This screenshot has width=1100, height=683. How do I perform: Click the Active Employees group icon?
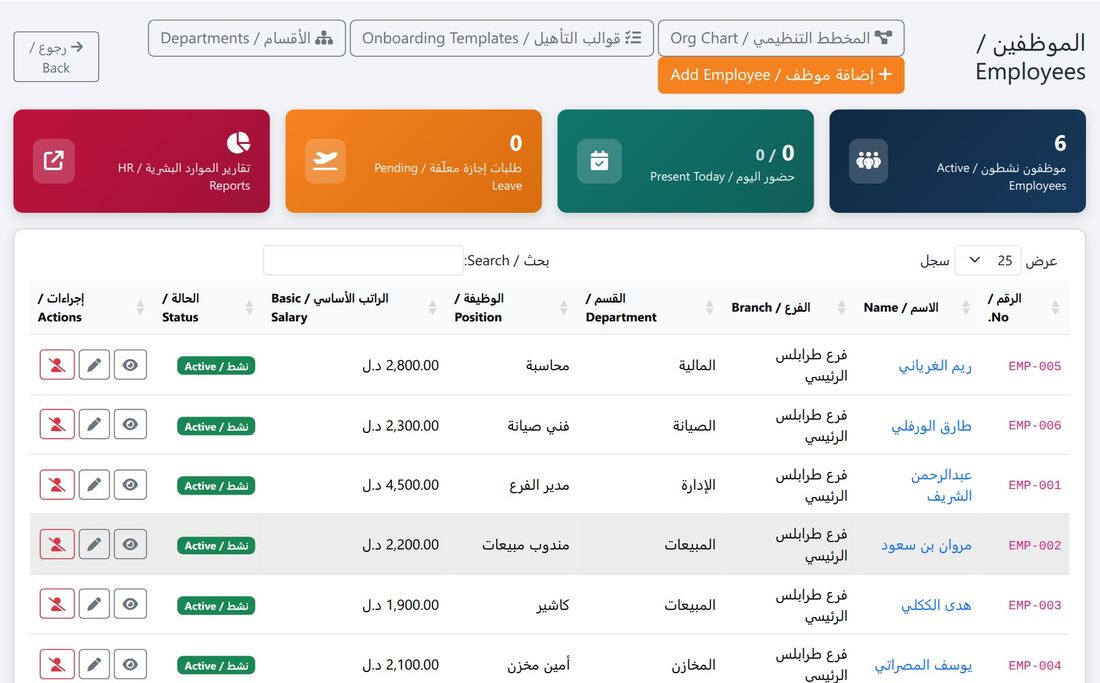pyautogui.click(x=868, y=161)
